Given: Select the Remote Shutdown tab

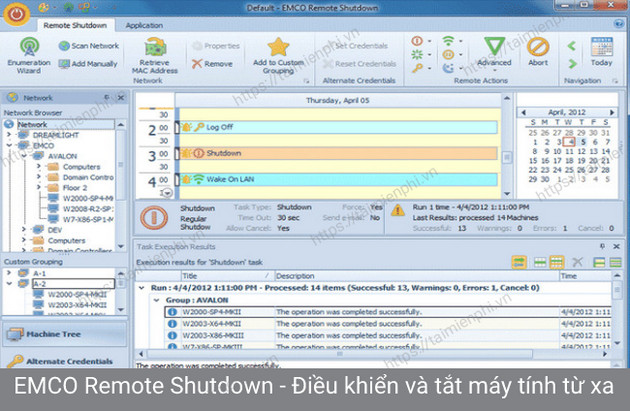Looking at the screenshot, I should [75, 25].
